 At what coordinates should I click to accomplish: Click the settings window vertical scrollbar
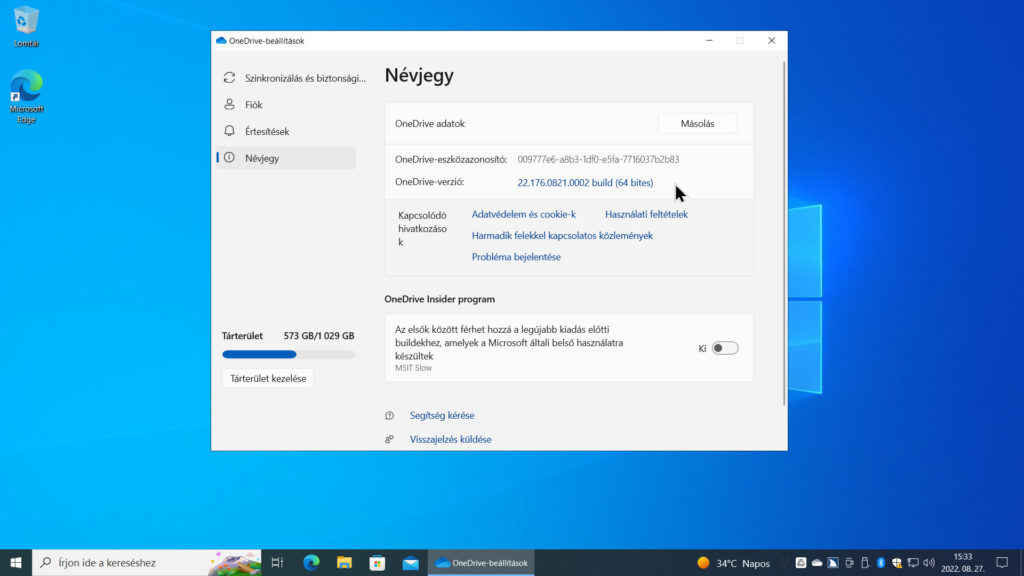tap(784, 234)
